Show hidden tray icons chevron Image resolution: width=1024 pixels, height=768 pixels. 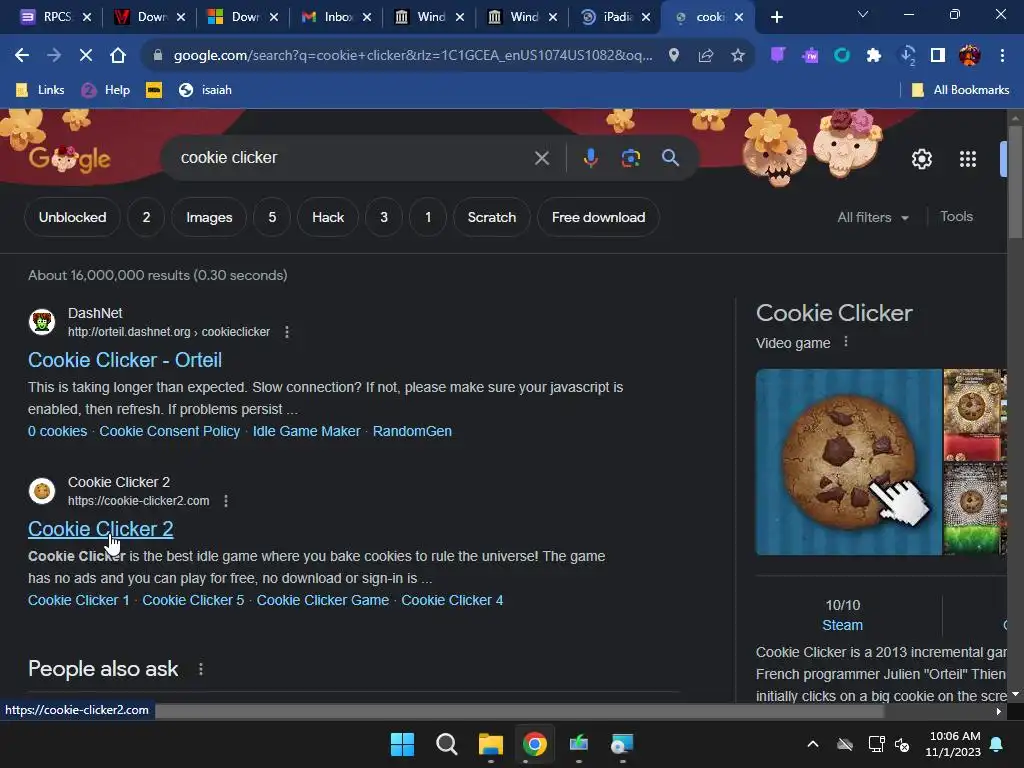tap(813, 744)
